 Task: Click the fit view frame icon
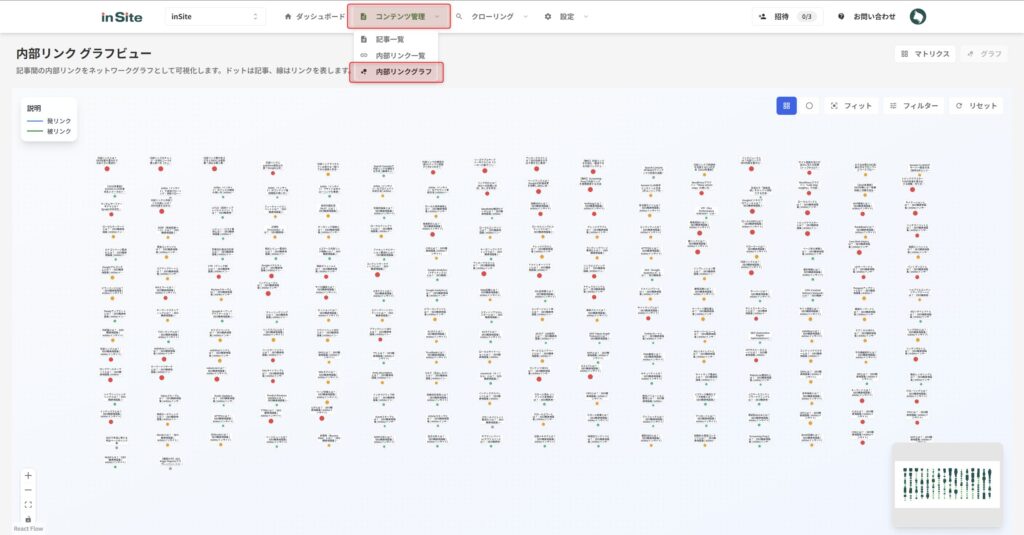[x=28, y=505]
